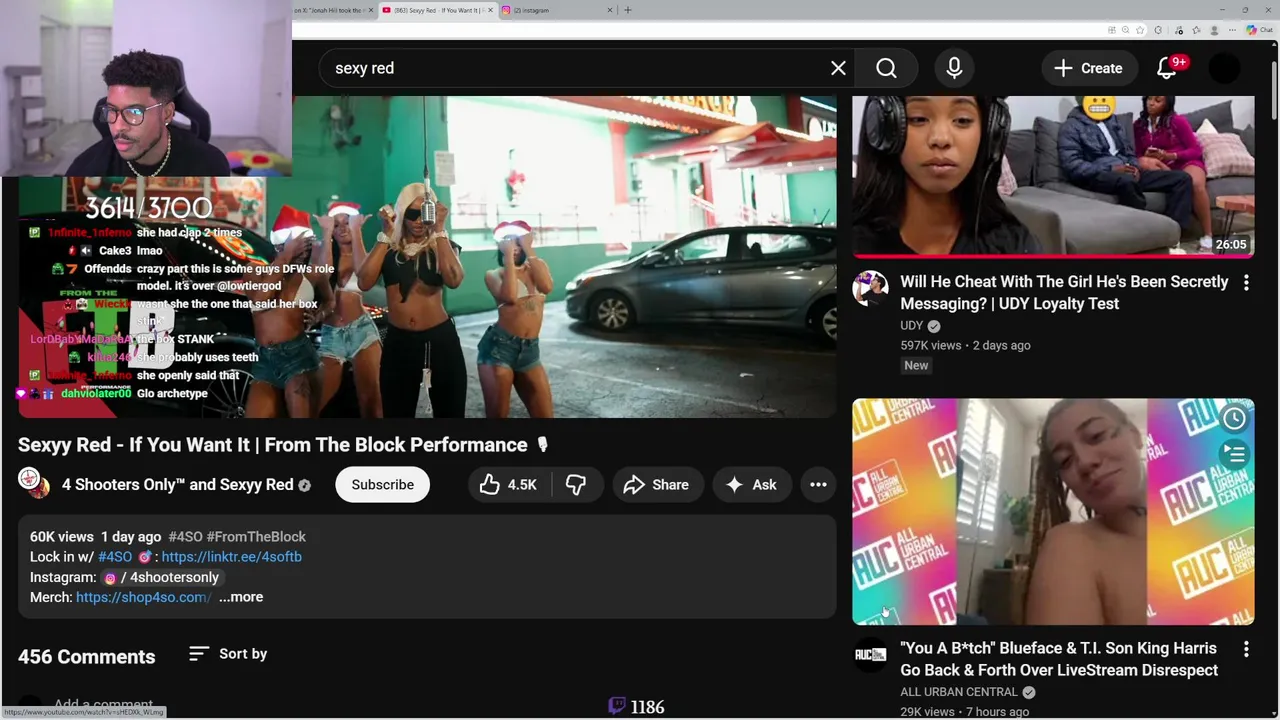This screenshot has height=720, width=1280.
Task: Click the '60K views 1 day ago' text
Action: [x=95, y=537]
